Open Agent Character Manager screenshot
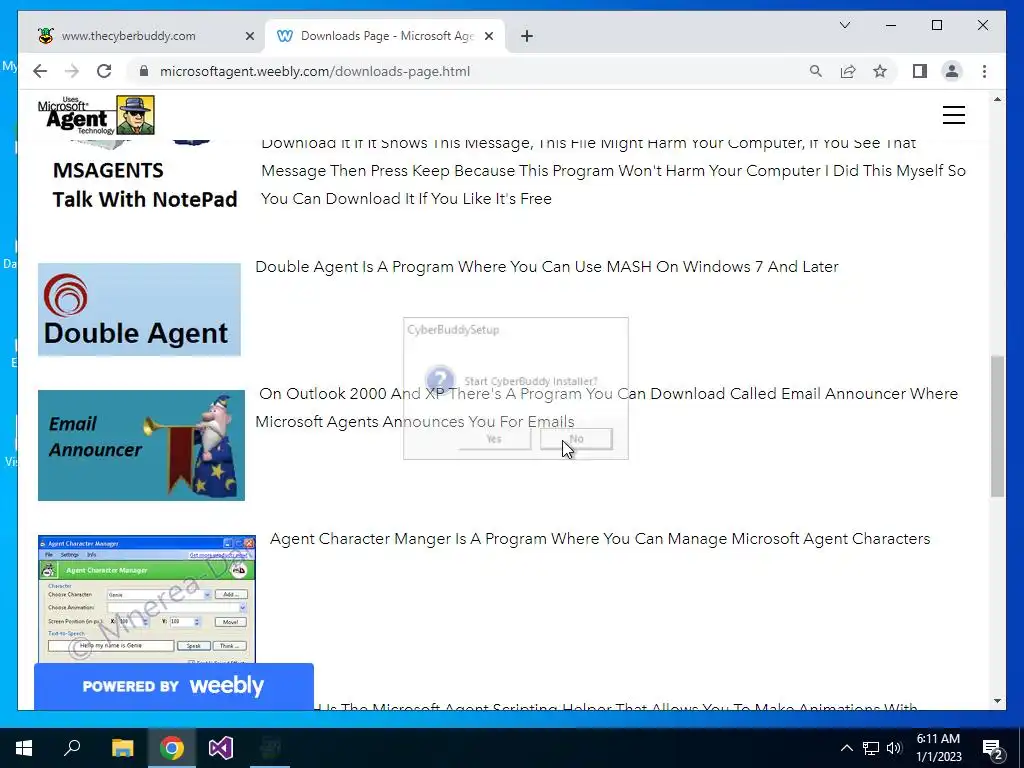The width and height of the screenshot is (1024, 768). tap(147, 600)
